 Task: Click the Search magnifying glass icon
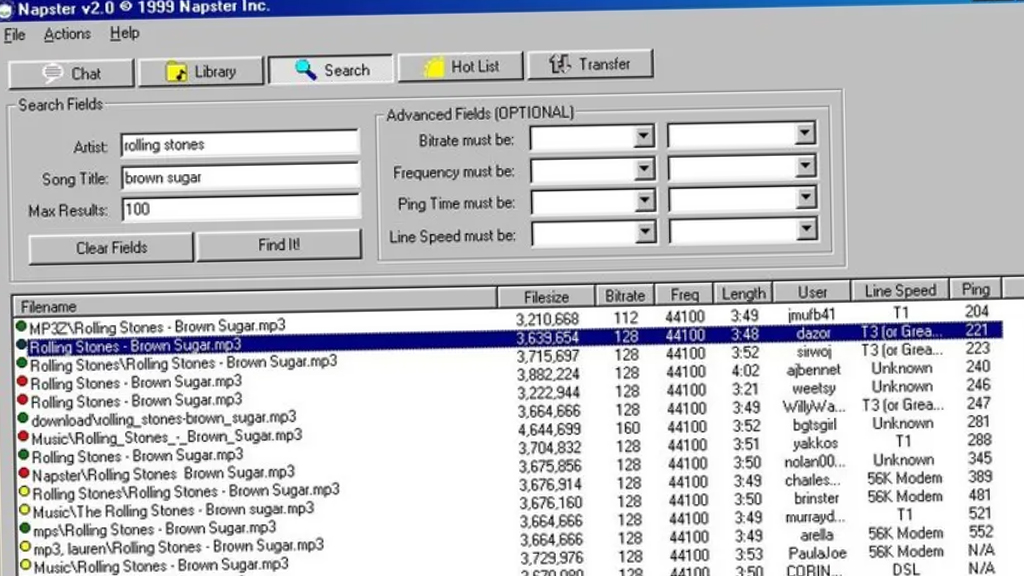(x=305, y=69)
